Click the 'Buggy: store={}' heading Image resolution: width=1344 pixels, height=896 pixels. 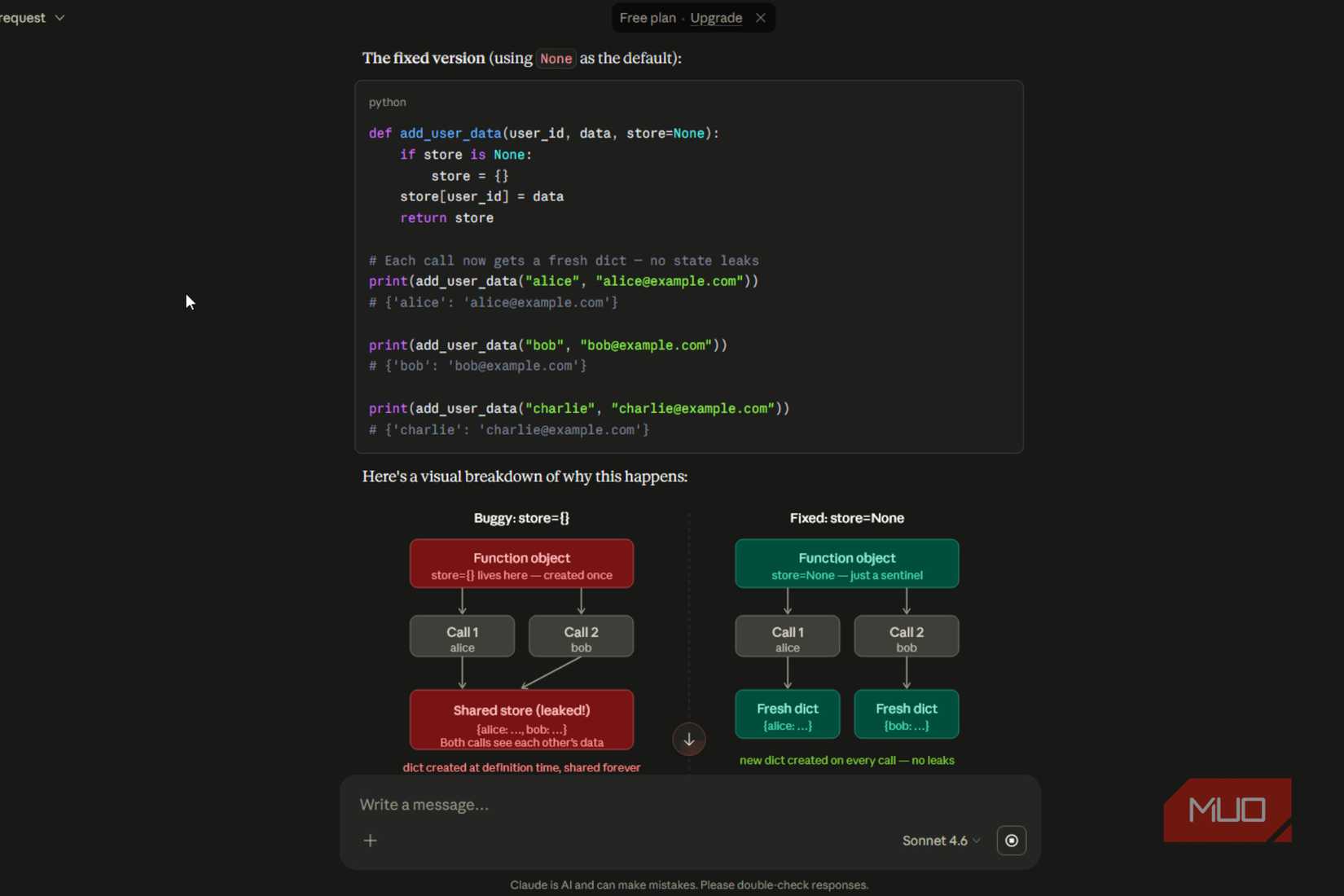coord(521,518)
